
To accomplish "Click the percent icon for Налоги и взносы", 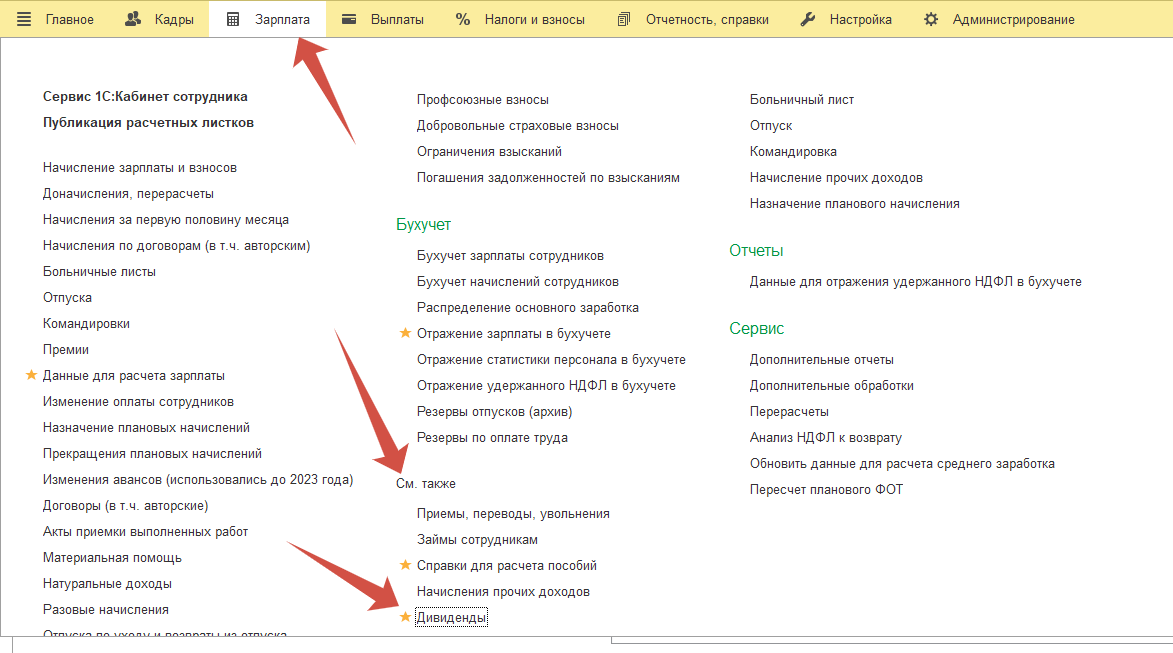I will [x=463, y=19].
